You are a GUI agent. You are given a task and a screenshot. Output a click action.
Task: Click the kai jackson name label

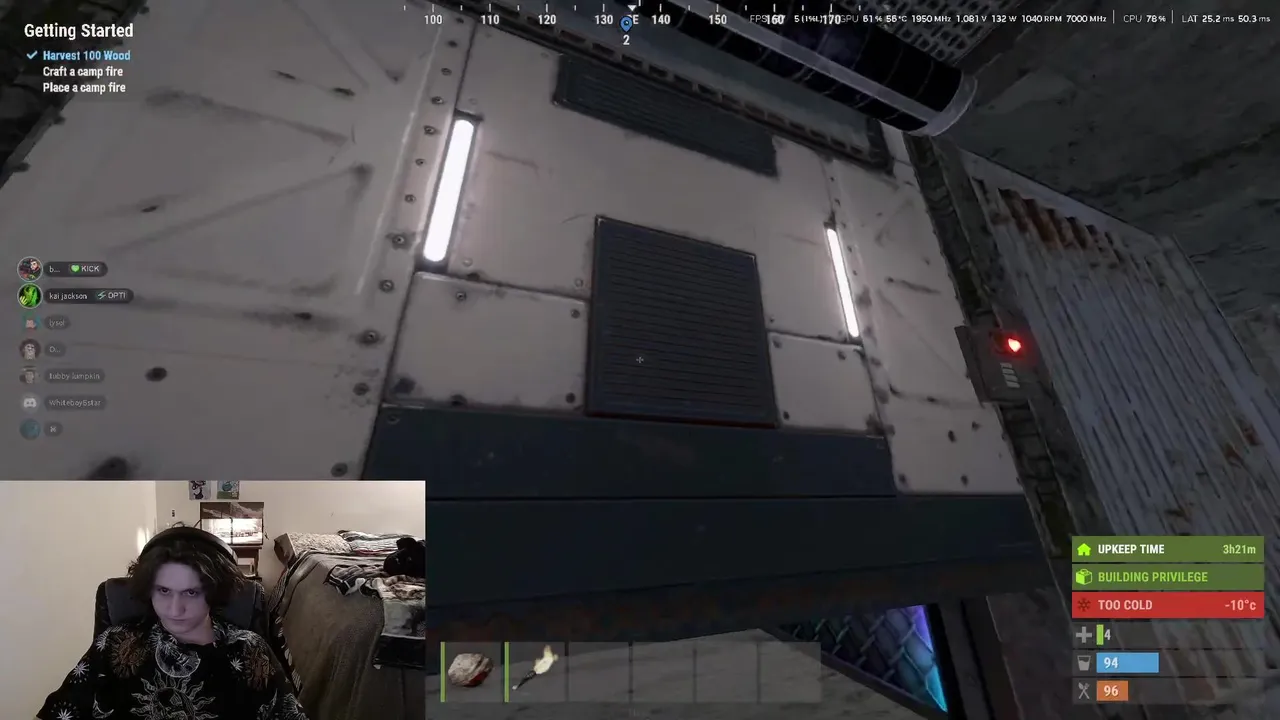pos(68,296)
